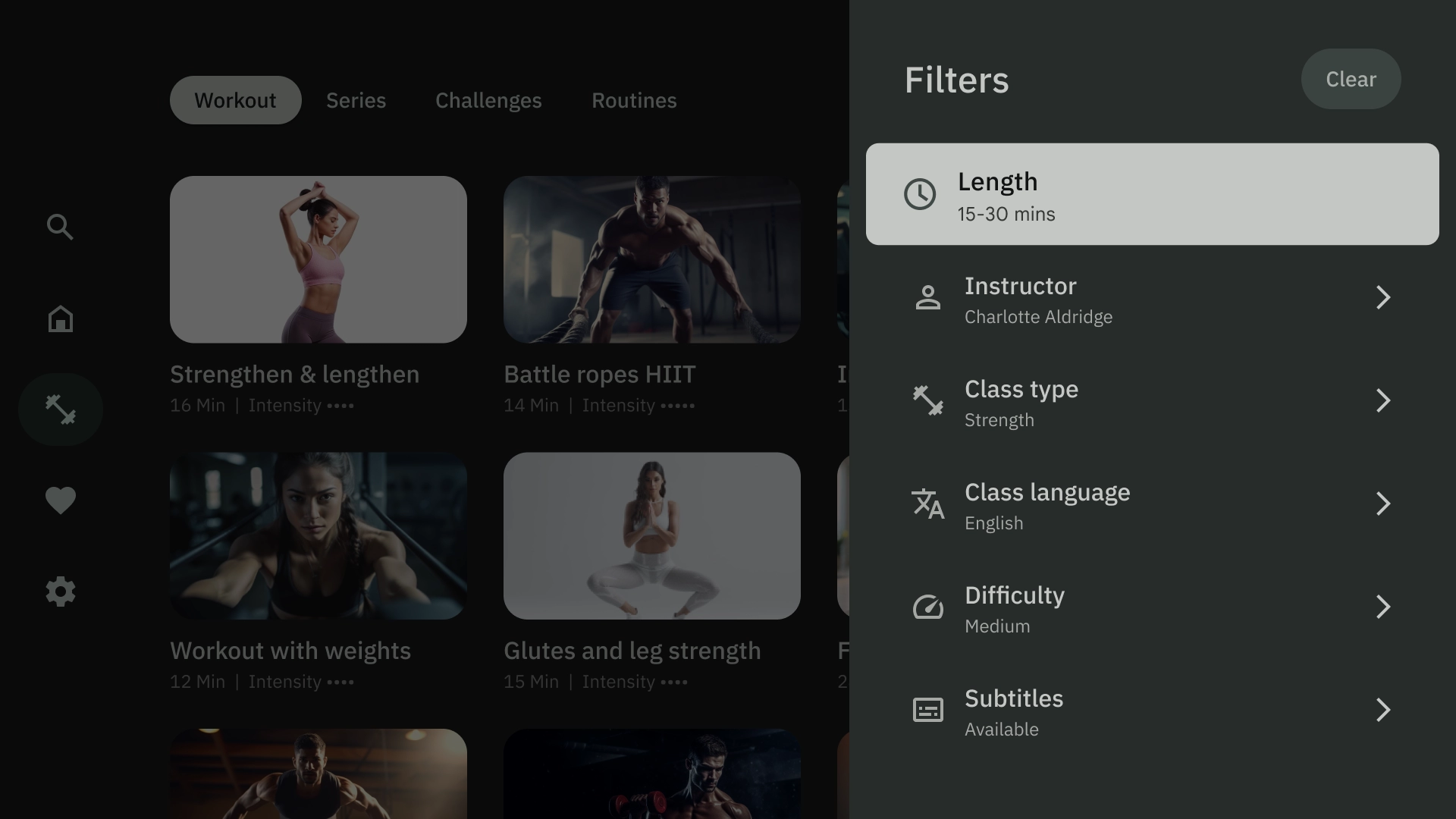The height and width of the screenshot is (819, 1456).
Task: Click the Clear button in Filters
Action: coord(1351,78)
